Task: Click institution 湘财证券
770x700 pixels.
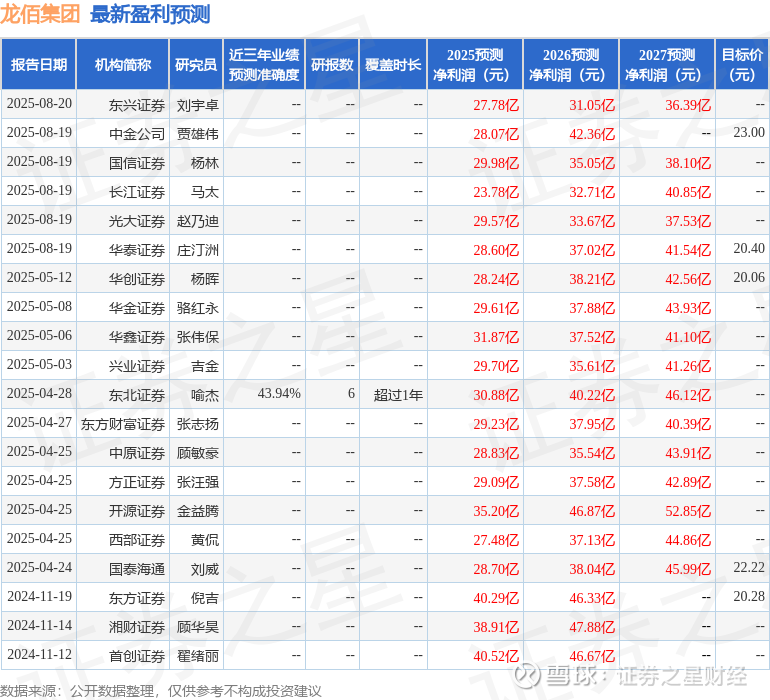Action: pos(137,627)
